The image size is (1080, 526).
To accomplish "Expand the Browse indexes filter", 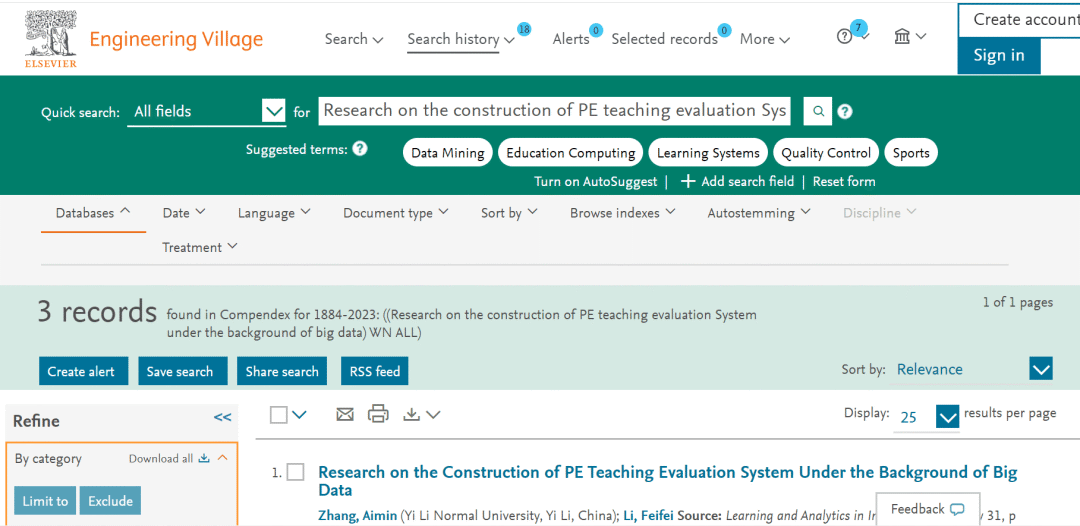I will click(623, 213).
